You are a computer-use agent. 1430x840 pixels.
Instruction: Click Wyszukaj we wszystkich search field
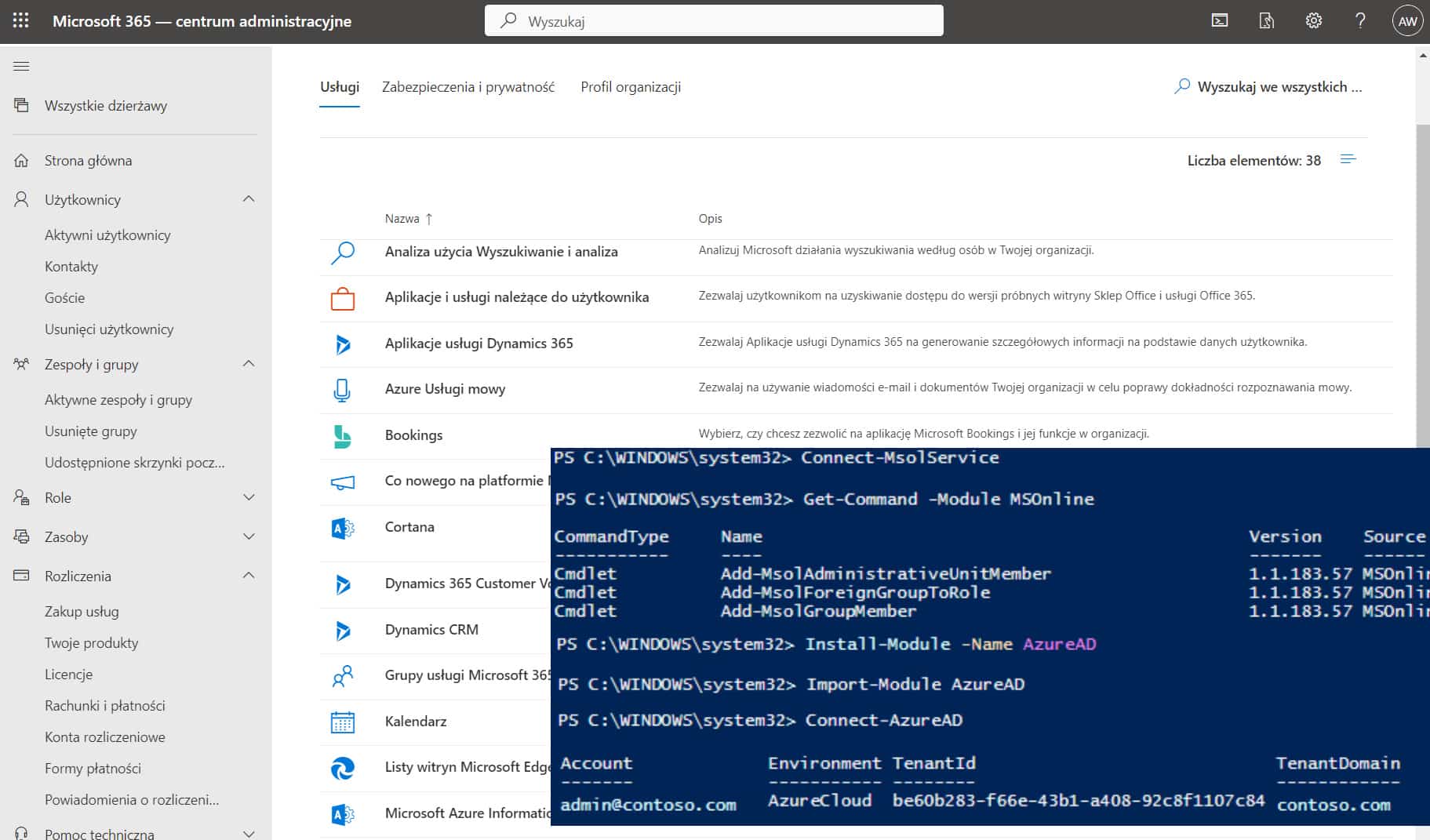pyautogui.click(x=1270, y=87)
